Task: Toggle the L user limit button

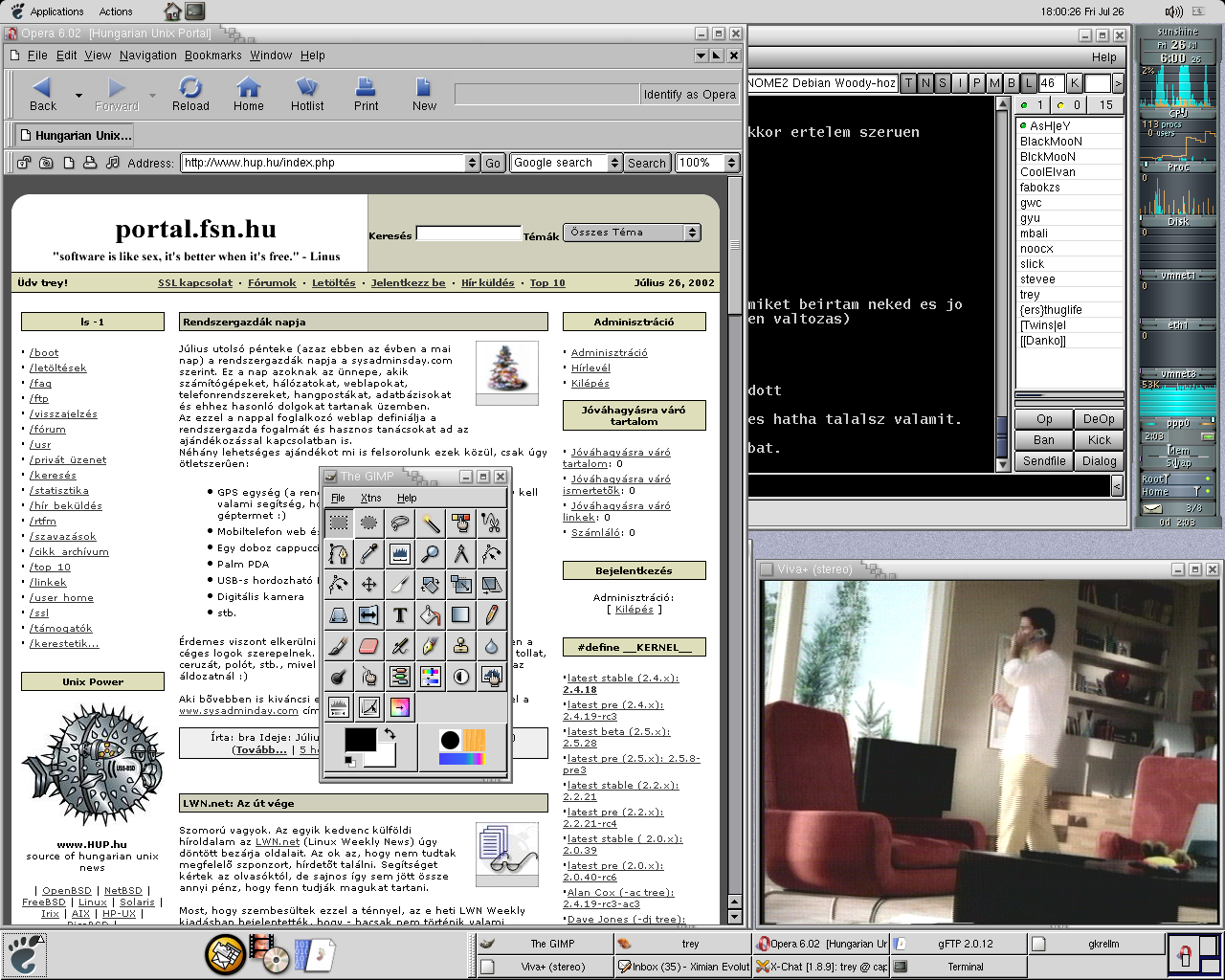Action: click(1029, 83)
